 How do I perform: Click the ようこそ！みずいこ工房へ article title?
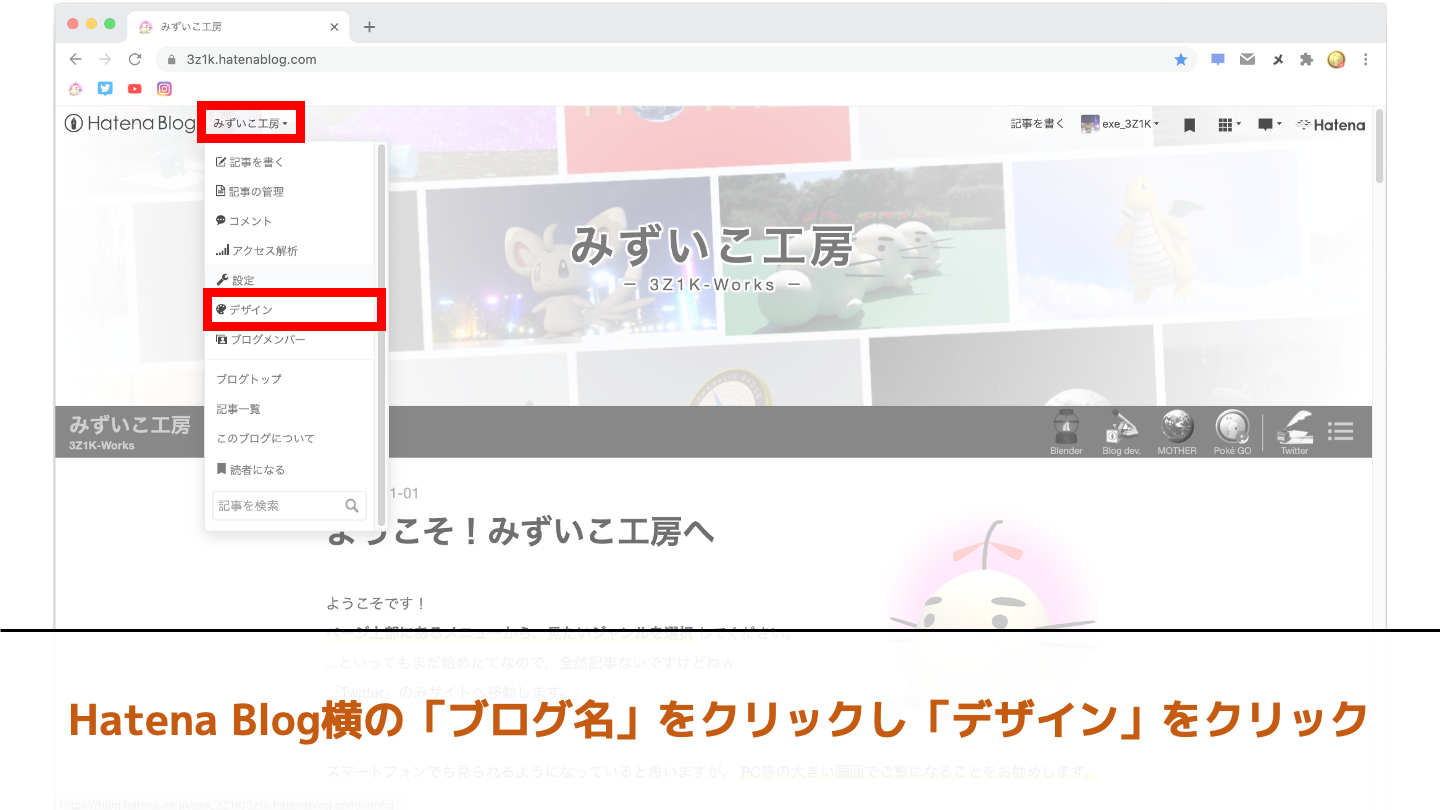pos(520,533)
